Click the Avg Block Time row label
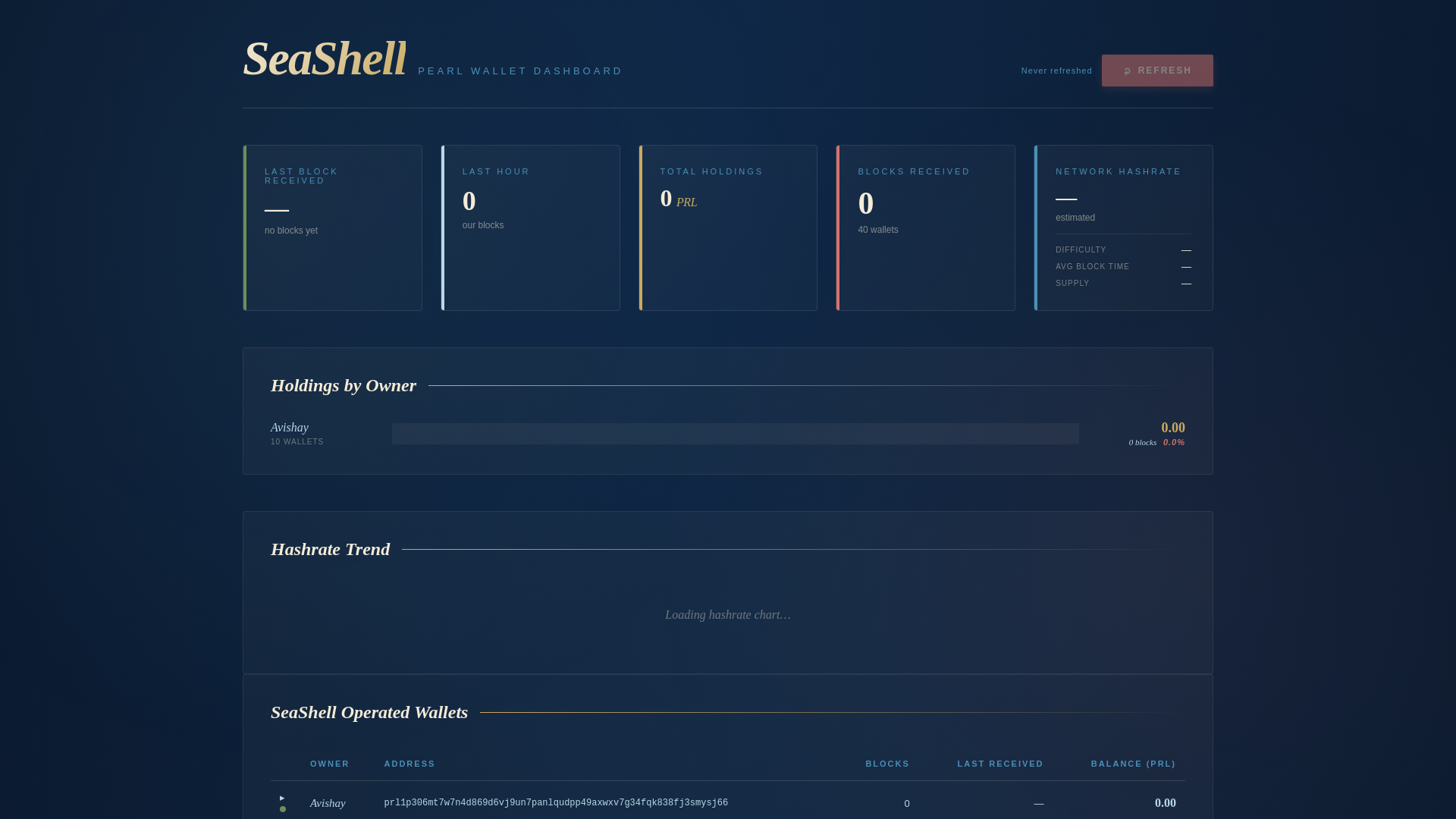 click(x=1092, y=267)
